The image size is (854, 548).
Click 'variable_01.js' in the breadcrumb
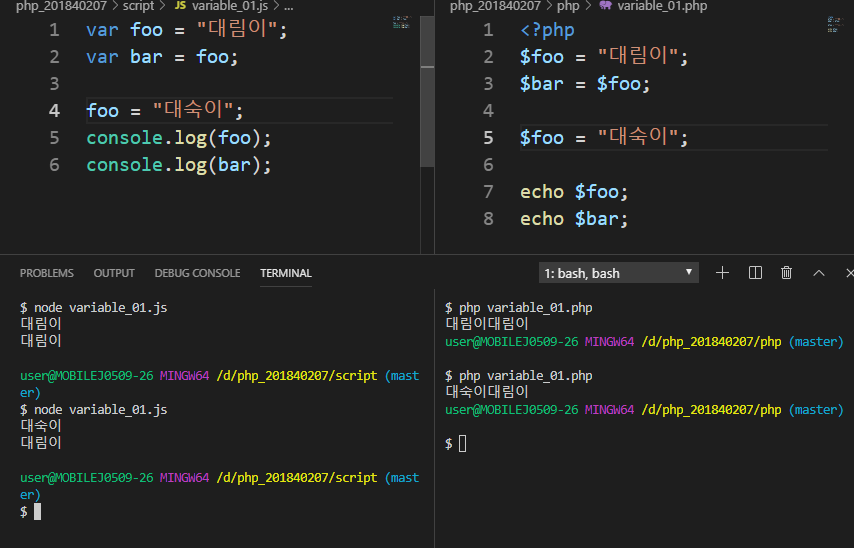click(x=230, y=6)
